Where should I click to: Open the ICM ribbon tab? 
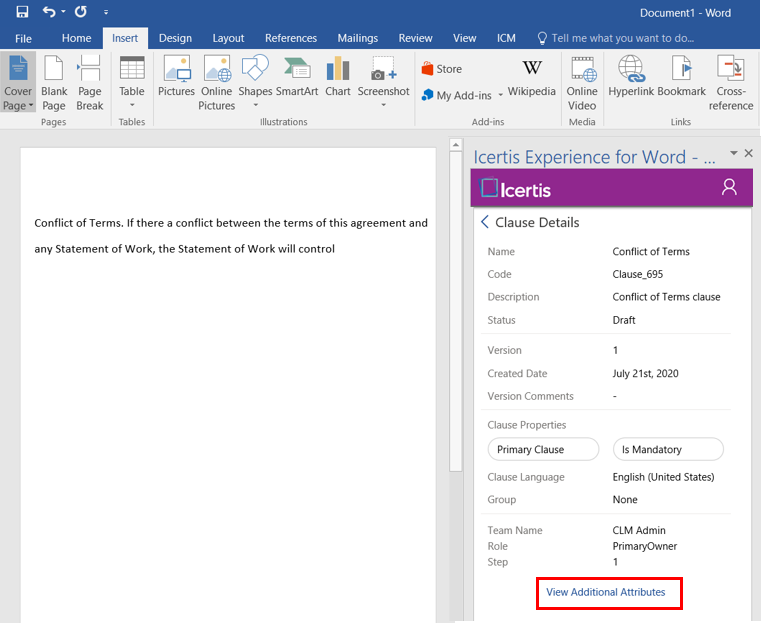[x=506, y=38]
